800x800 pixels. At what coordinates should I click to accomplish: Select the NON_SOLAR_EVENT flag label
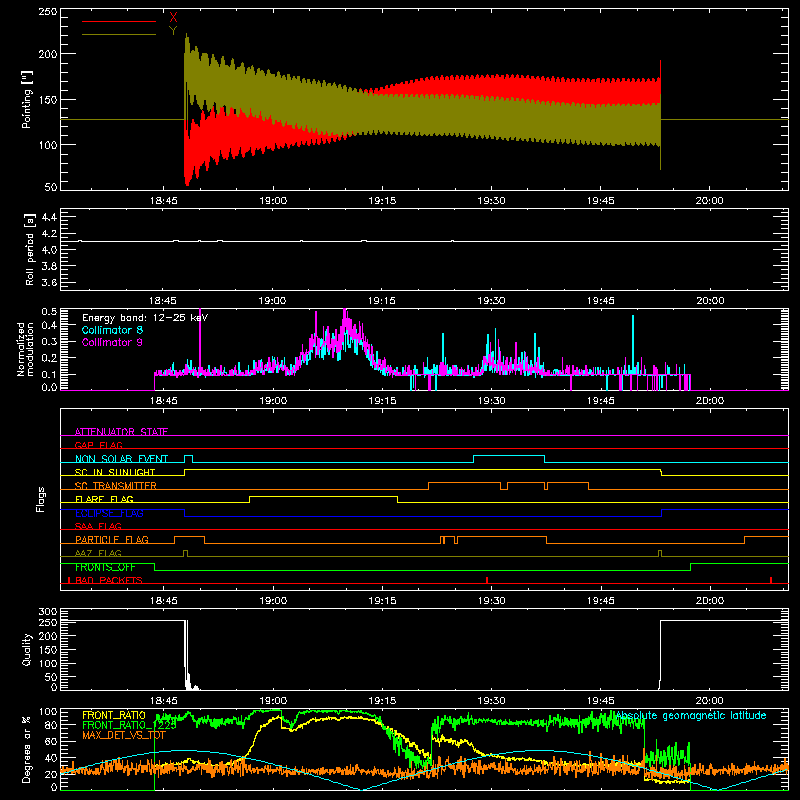[x=121, y=459]
